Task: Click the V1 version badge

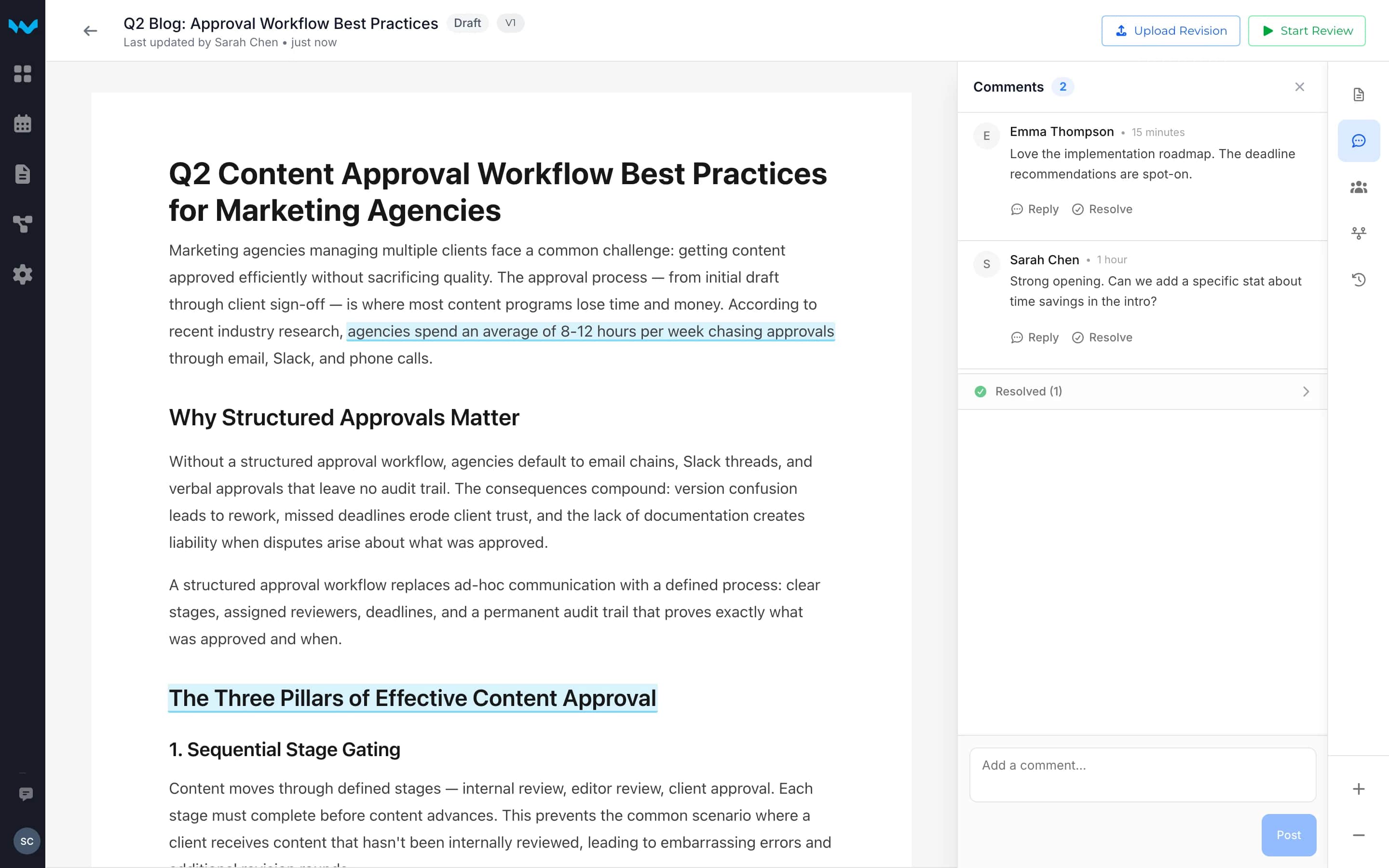Action: (510, 23)
